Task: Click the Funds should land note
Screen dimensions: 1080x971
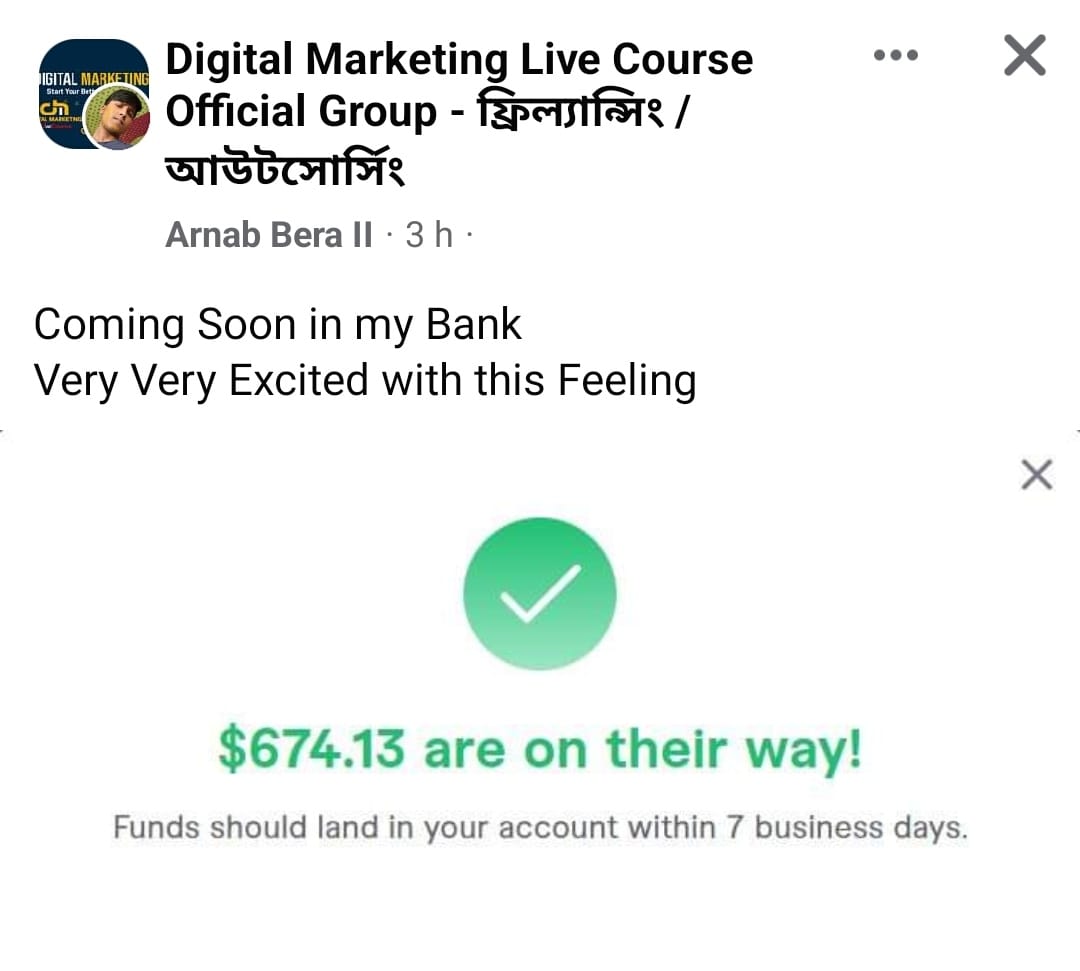Action: pos(540,827)
